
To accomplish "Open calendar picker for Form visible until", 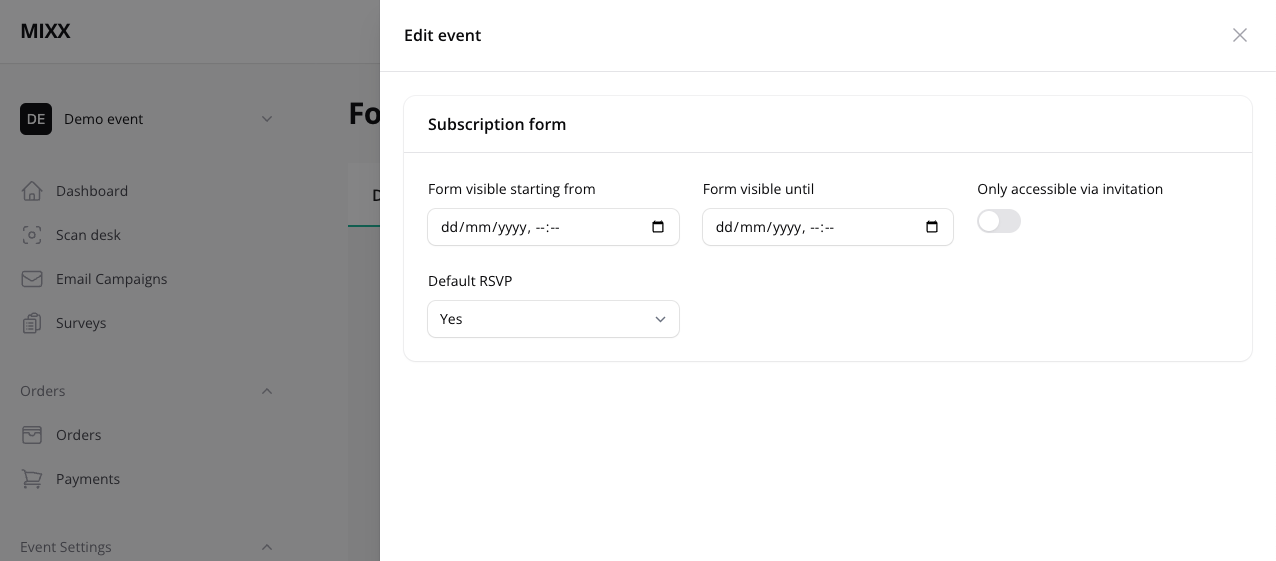I will click(932, 227).
